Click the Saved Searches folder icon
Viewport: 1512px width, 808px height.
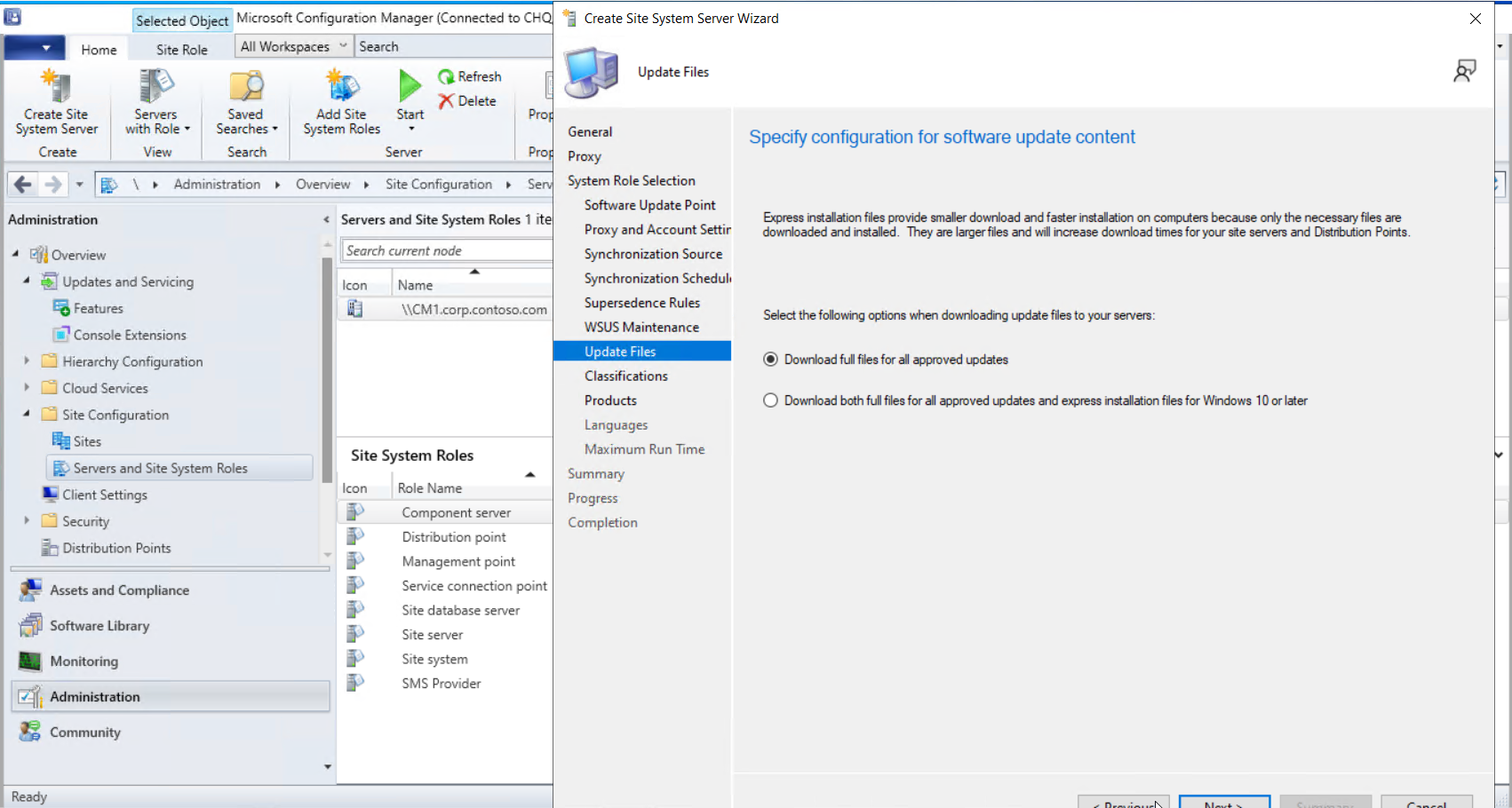246,87
